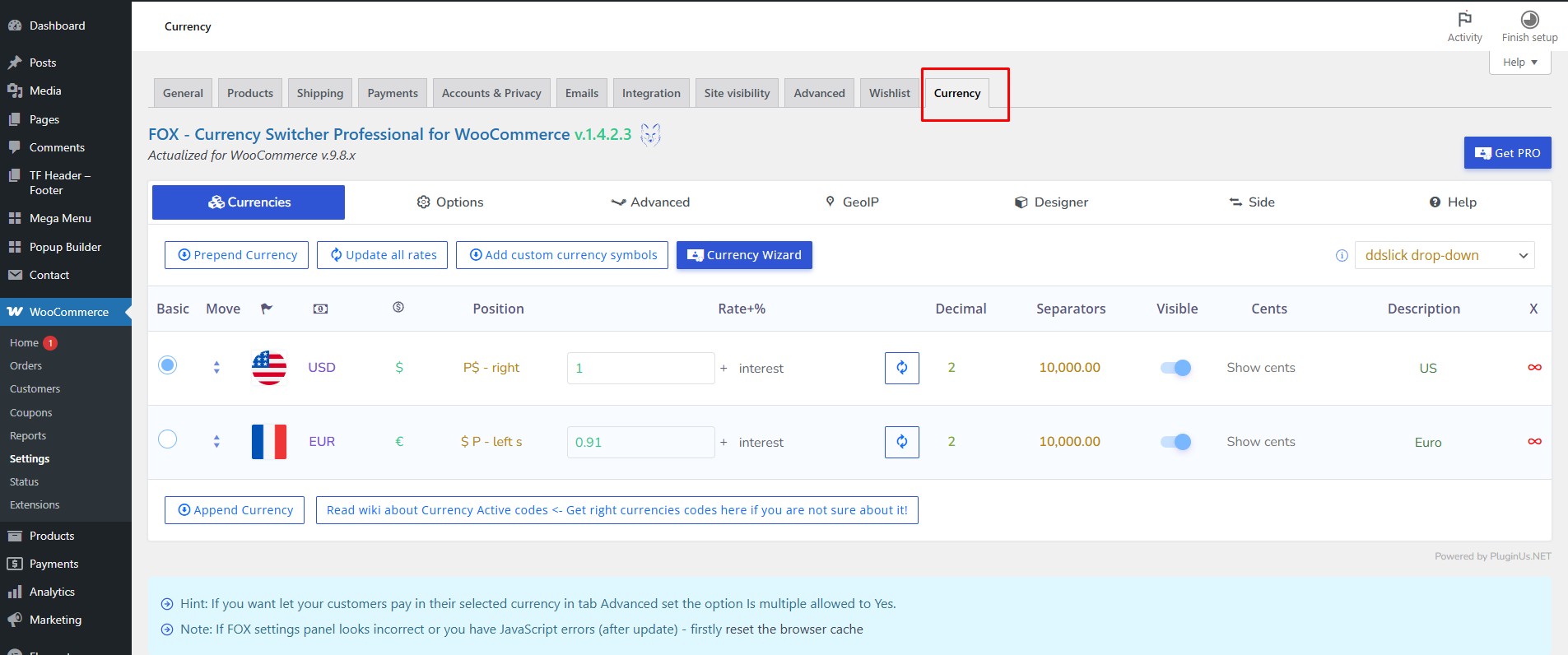Click the US flag in USD row
The width and height of the screenshot is (1568, 655).
[268, 368]
